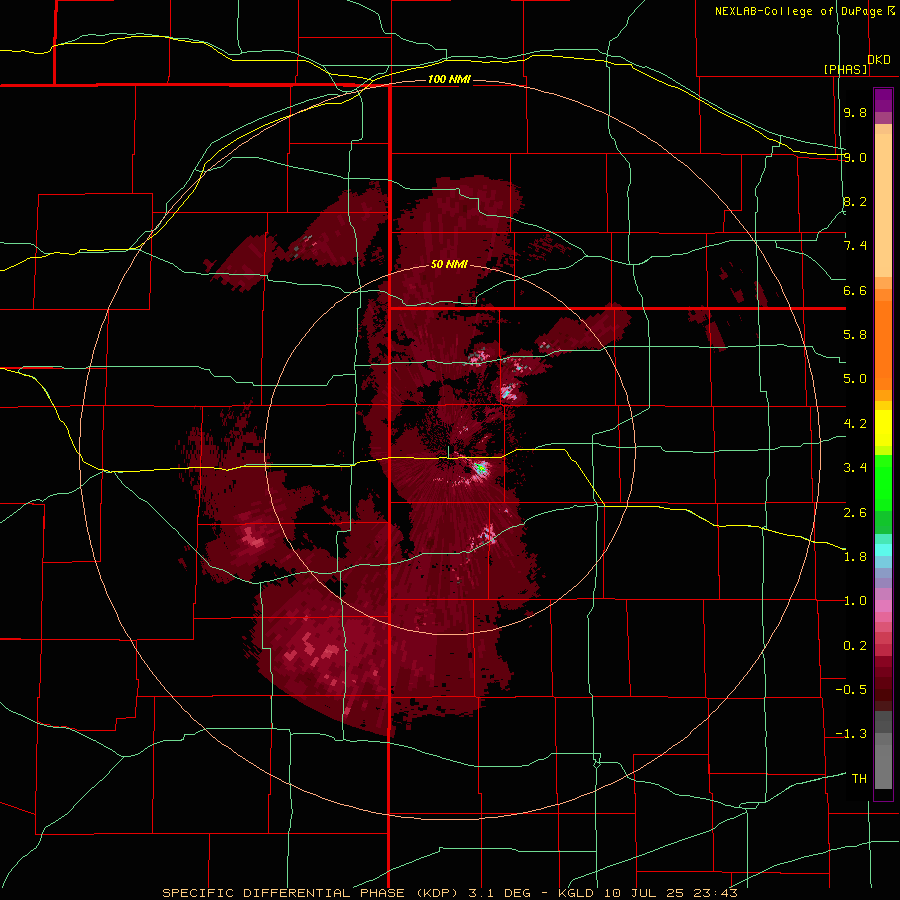Click the 3.1 DEG elevation text
This screenshot has height=900, width=900.
click(x=497, y=893)
